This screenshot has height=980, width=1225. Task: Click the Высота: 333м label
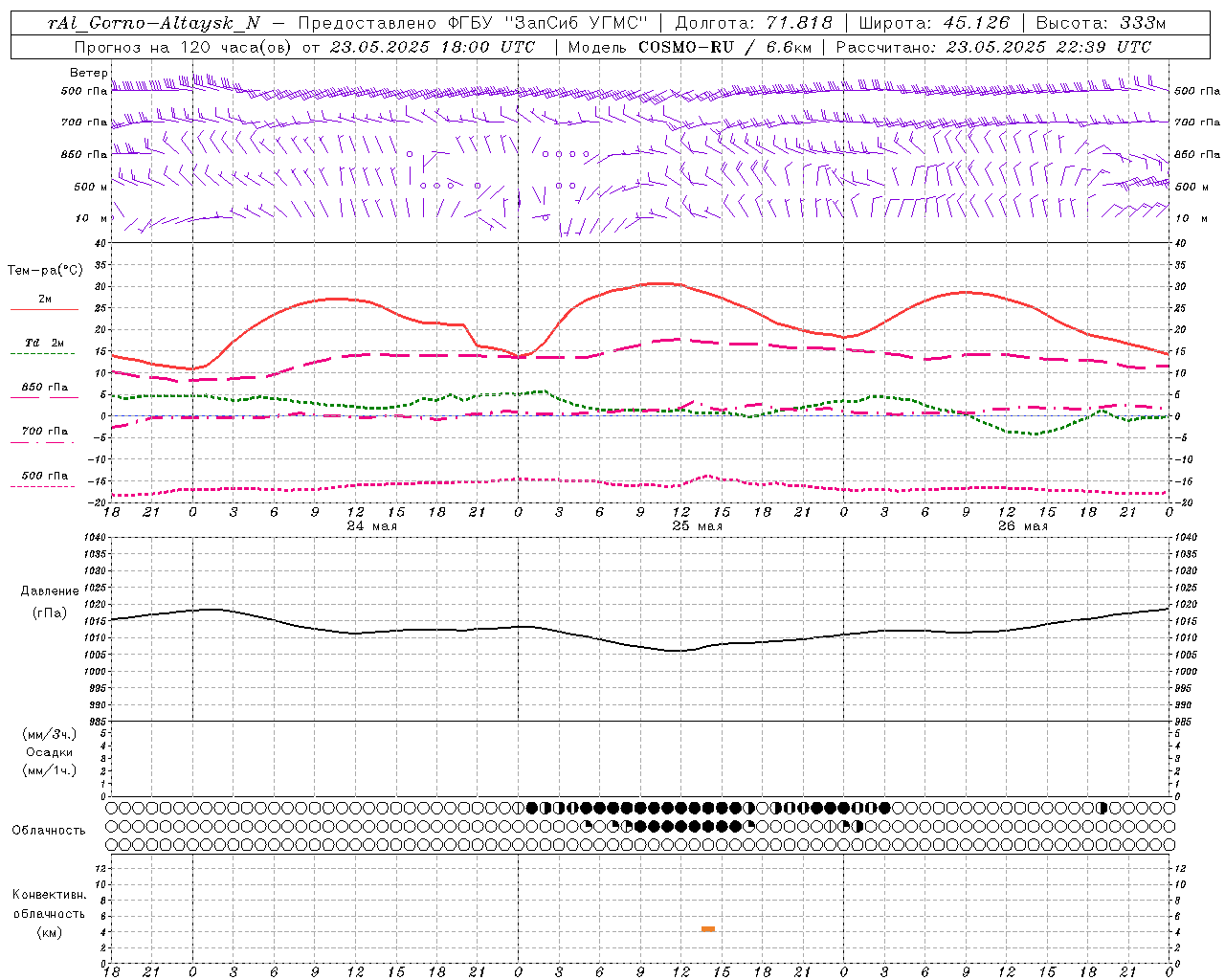coord(1102,23)
